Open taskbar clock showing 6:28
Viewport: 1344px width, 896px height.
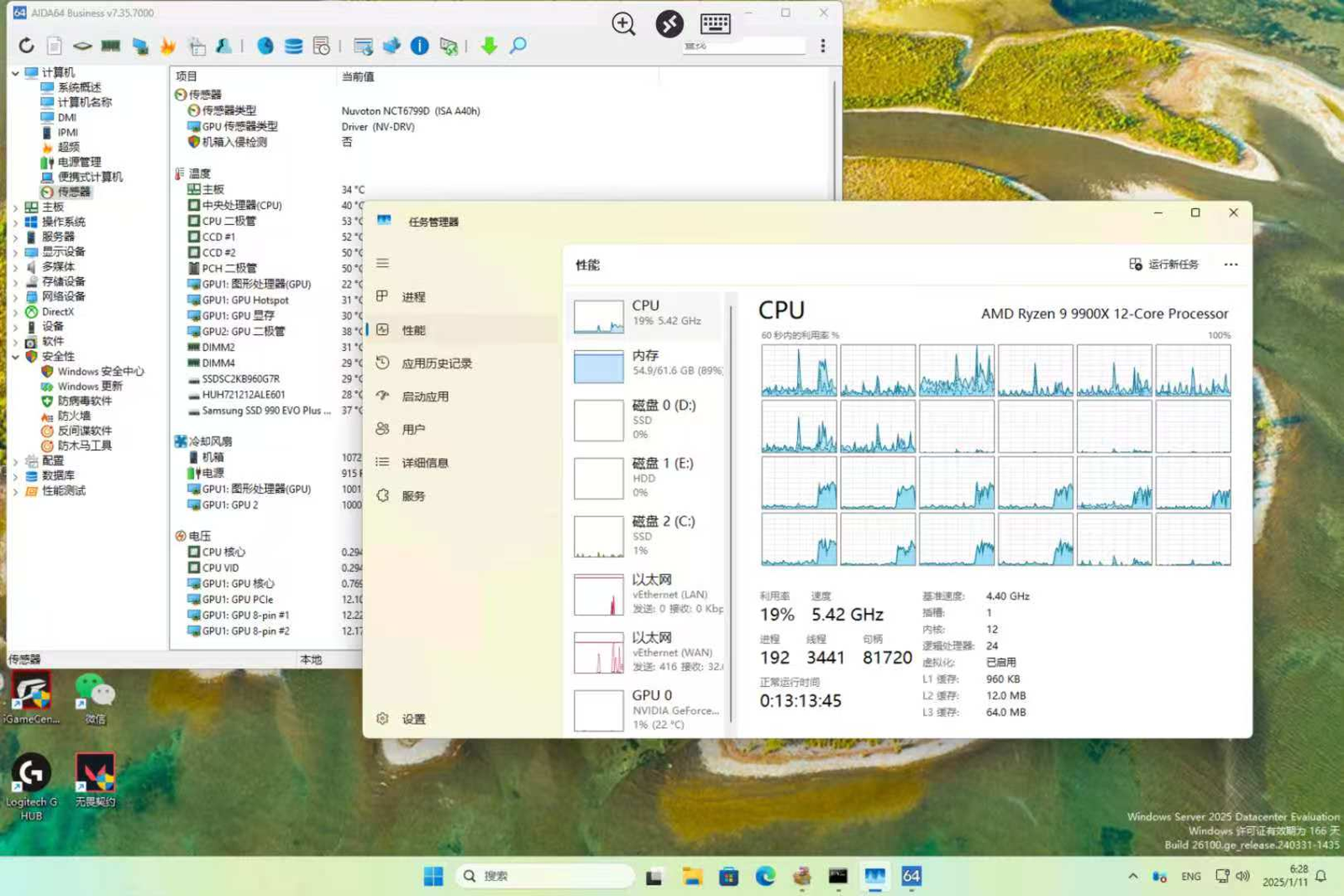coord(1285,876)
